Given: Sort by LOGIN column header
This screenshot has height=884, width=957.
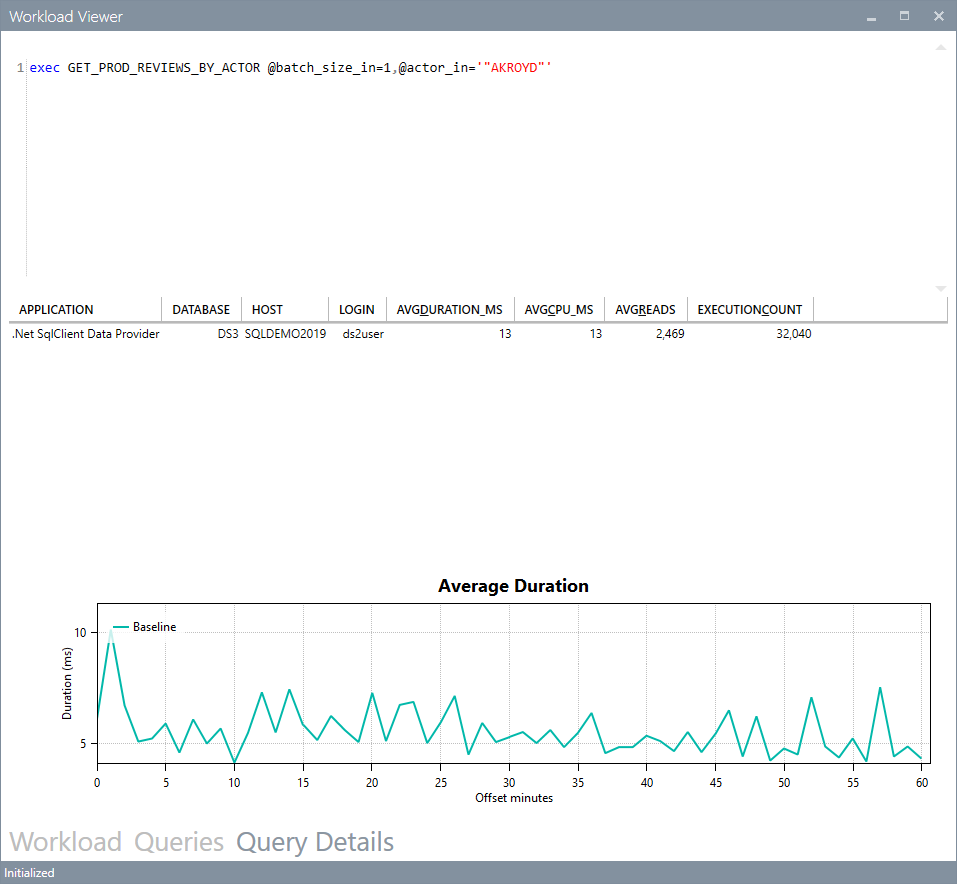Looking at the screenshot, I should (x=357, y=310).
